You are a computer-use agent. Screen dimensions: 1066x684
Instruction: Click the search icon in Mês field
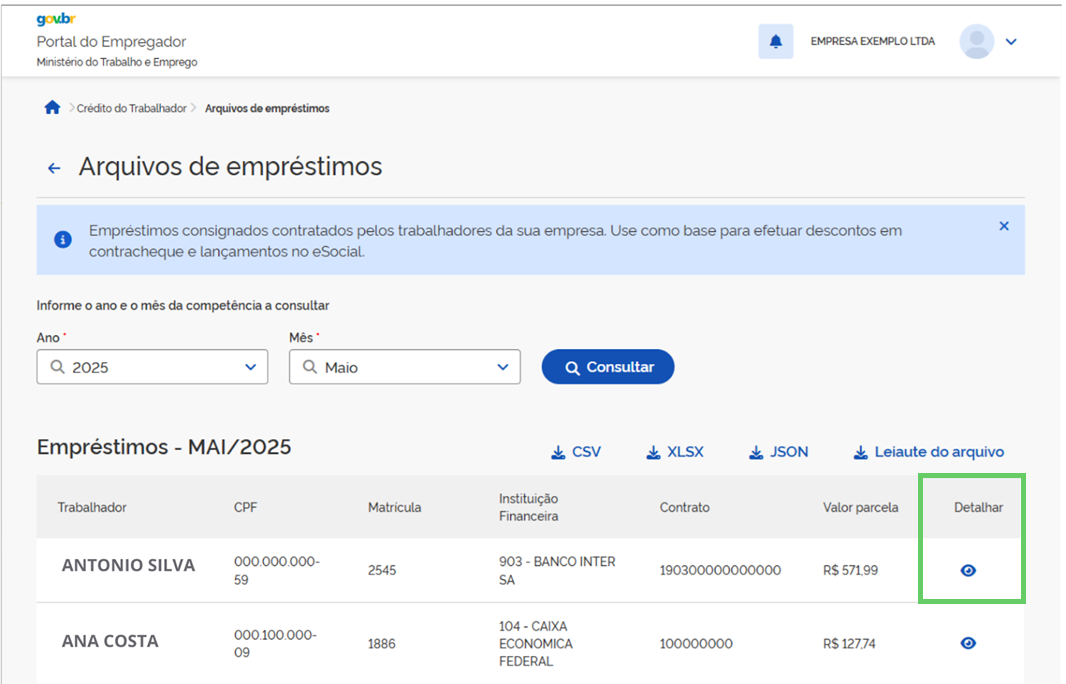click(310, 367)
